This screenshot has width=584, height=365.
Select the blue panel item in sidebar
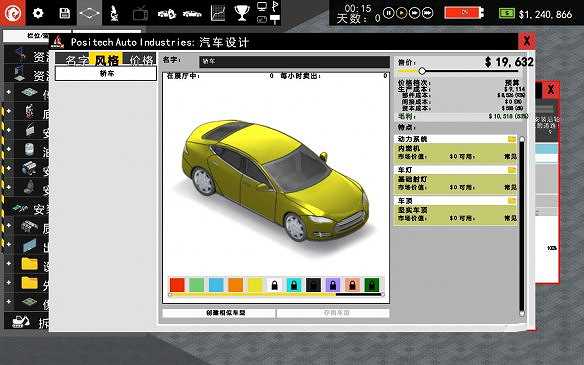(29, 245)
